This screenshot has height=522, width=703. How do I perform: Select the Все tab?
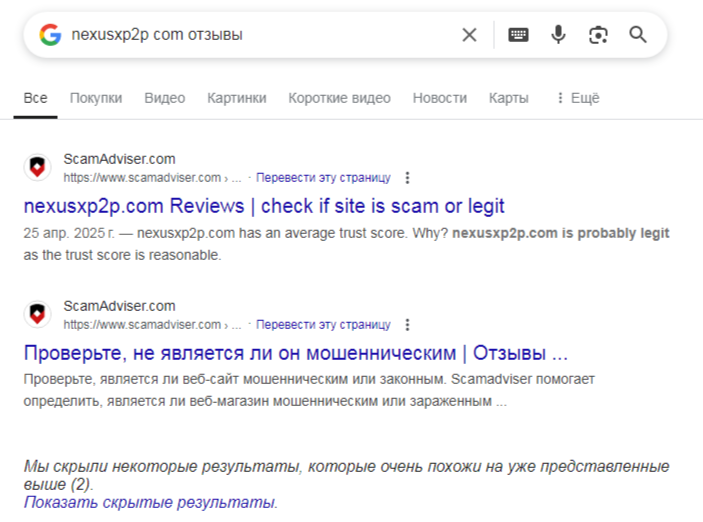pos(35,98)
